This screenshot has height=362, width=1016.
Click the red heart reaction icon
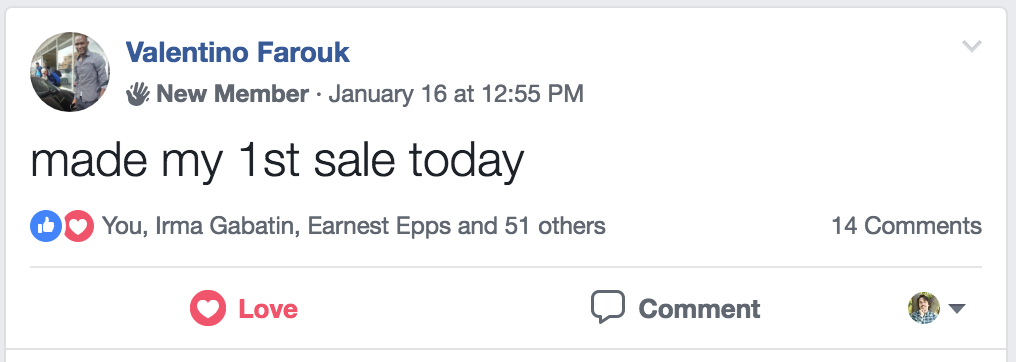pyautogui.click(x=78, y=227)
